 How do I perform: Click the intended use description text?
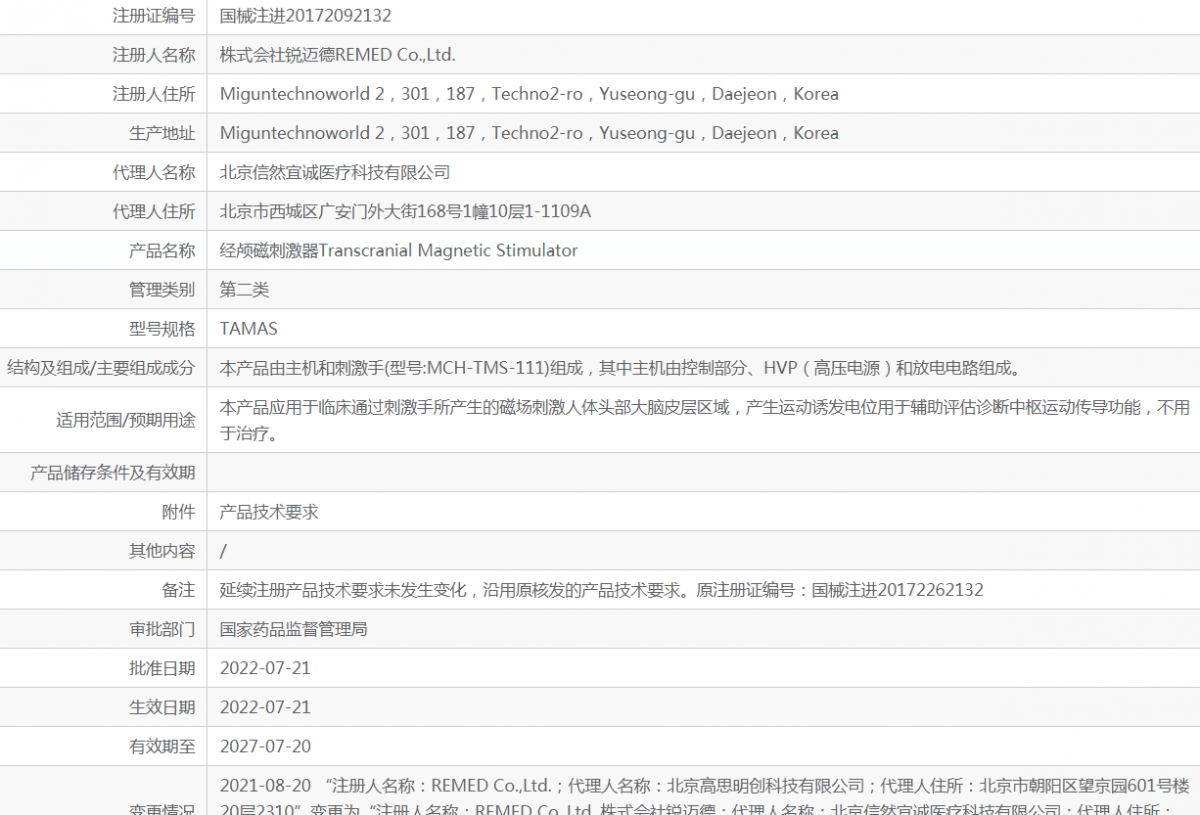pos(705,420)
